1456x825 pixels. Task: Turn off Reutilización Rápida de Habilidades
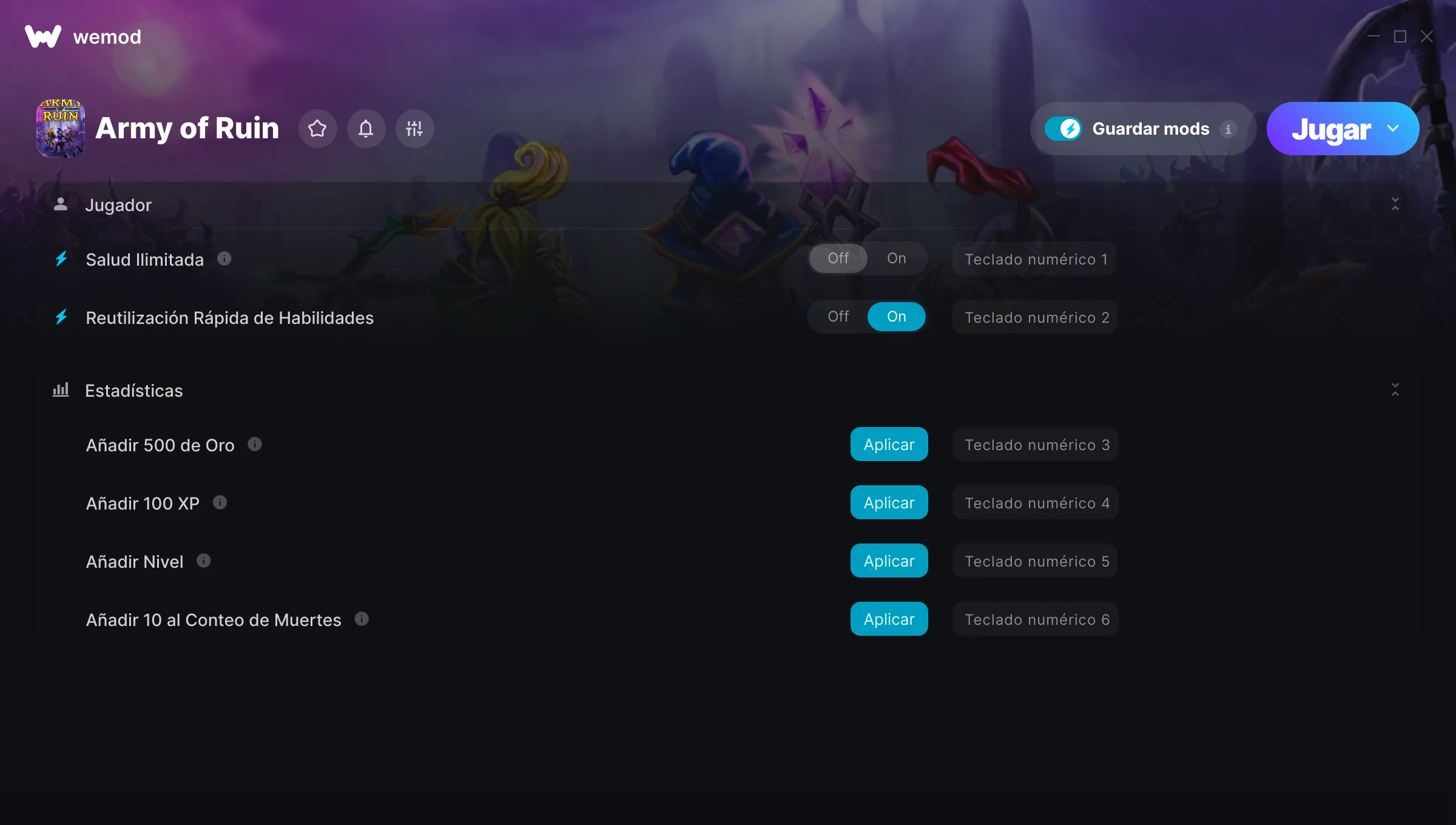(x=838, y=317)
